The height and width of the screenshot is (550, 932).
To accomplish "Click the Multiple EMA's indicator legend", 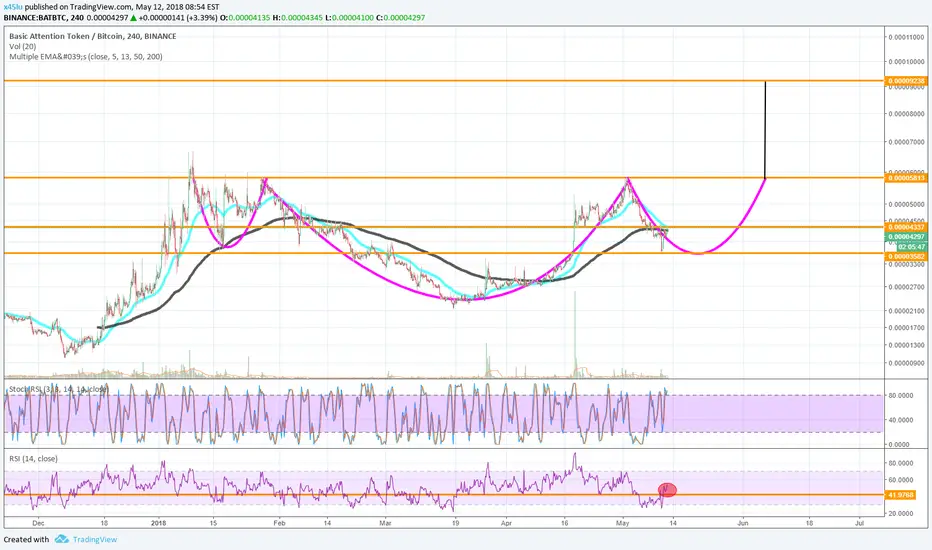I will (86, 56).
